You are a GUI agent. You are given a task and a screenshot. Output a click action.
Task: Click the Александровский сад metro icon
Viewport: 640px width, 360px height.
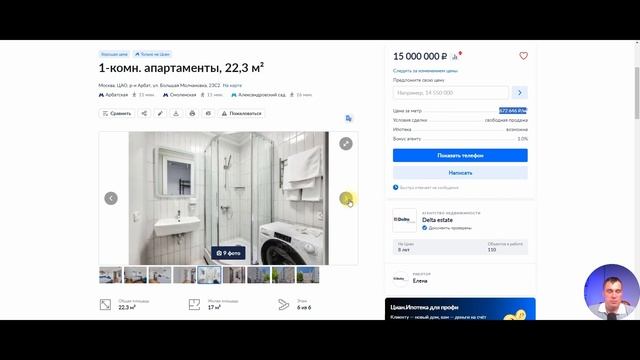tap(234, 95)
